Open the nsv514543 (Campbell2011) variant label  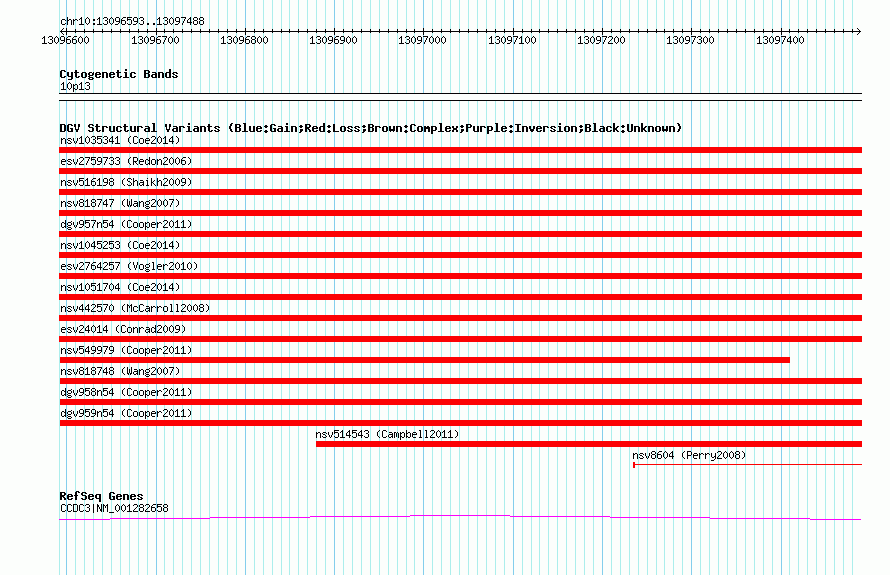click(x=387, y=434)
